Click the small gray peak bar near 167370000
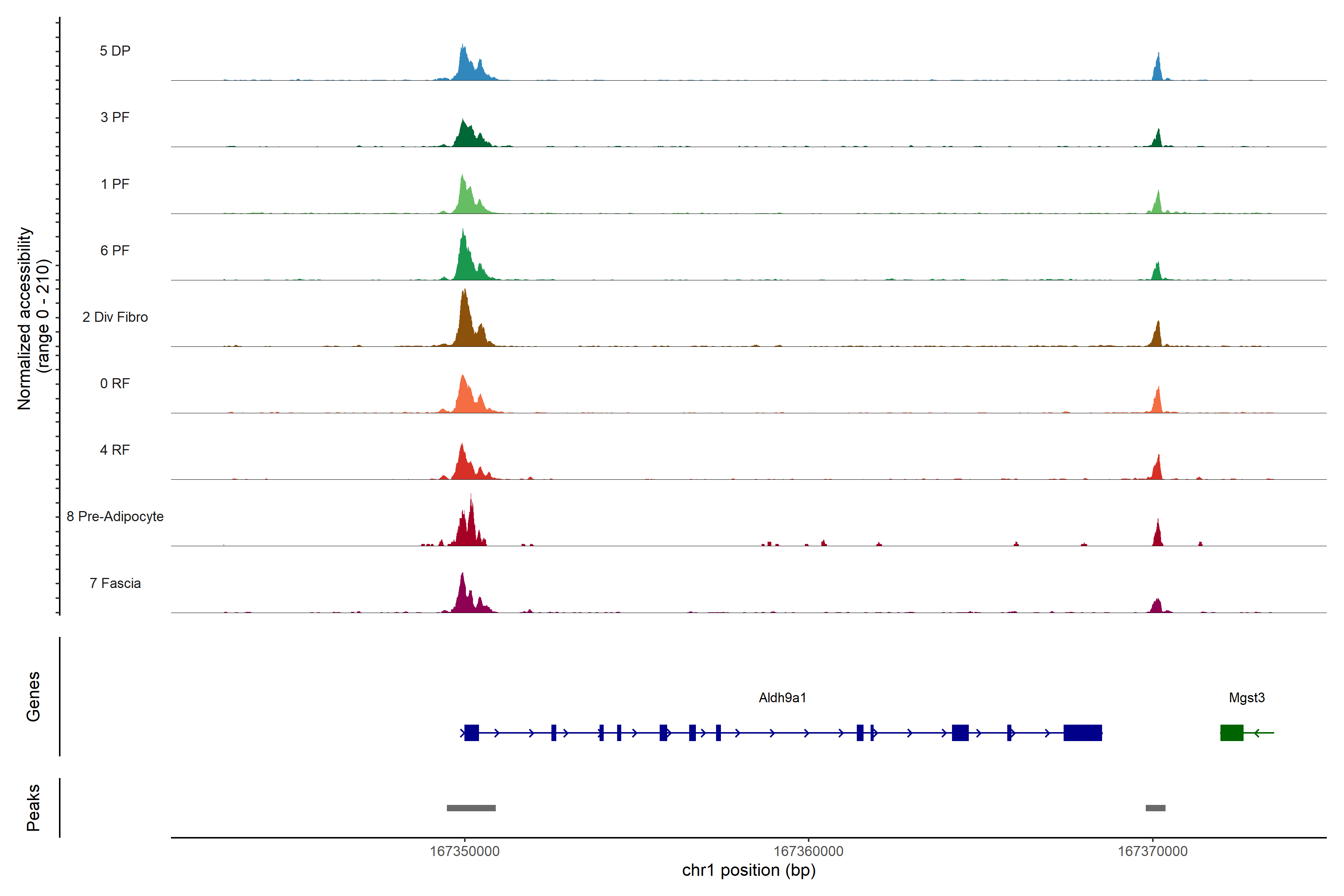 tap(1155, 808)
